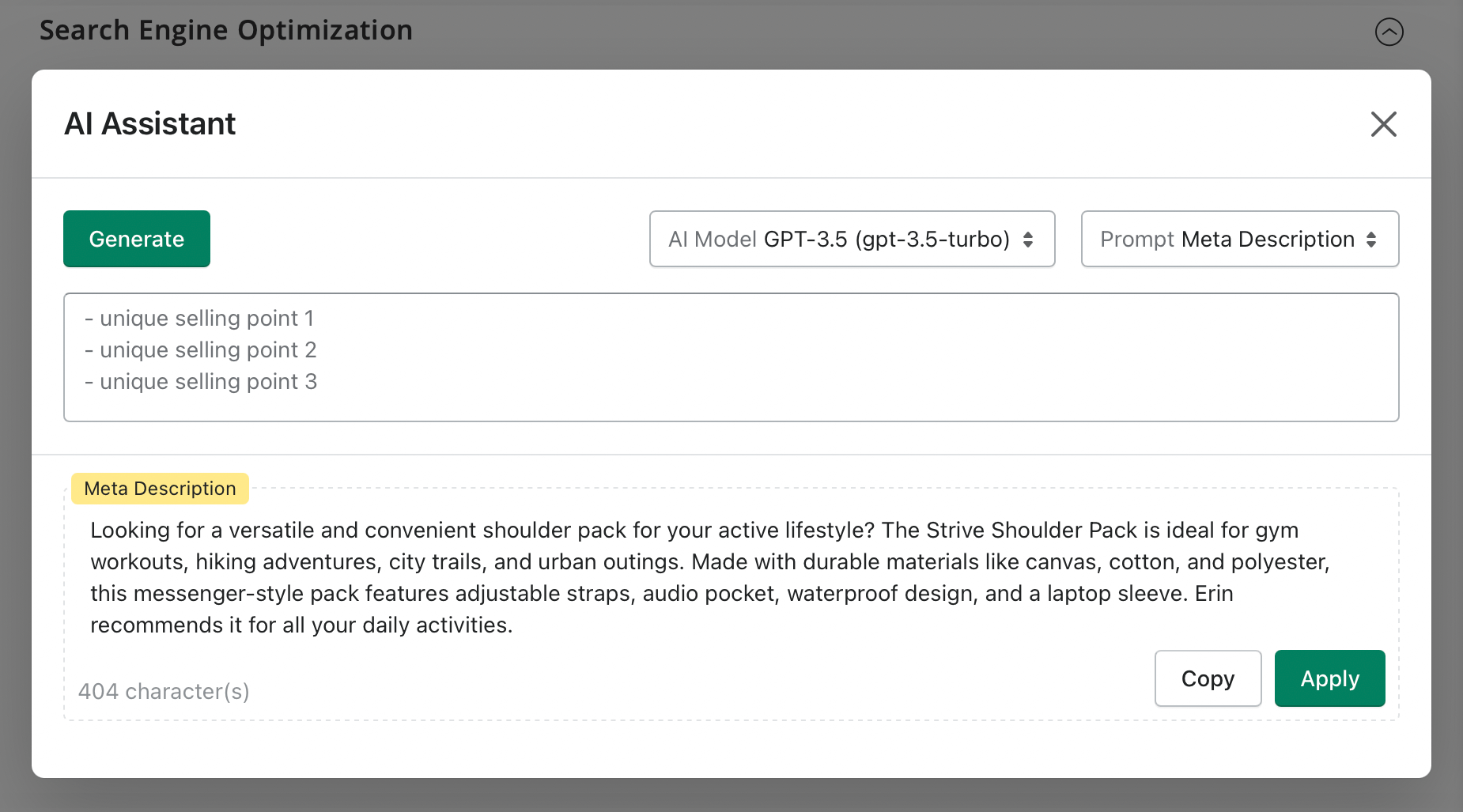The image size is (1463, 812).
Task: Click the 'Prompt' label in the selector
Action: 1137,240
